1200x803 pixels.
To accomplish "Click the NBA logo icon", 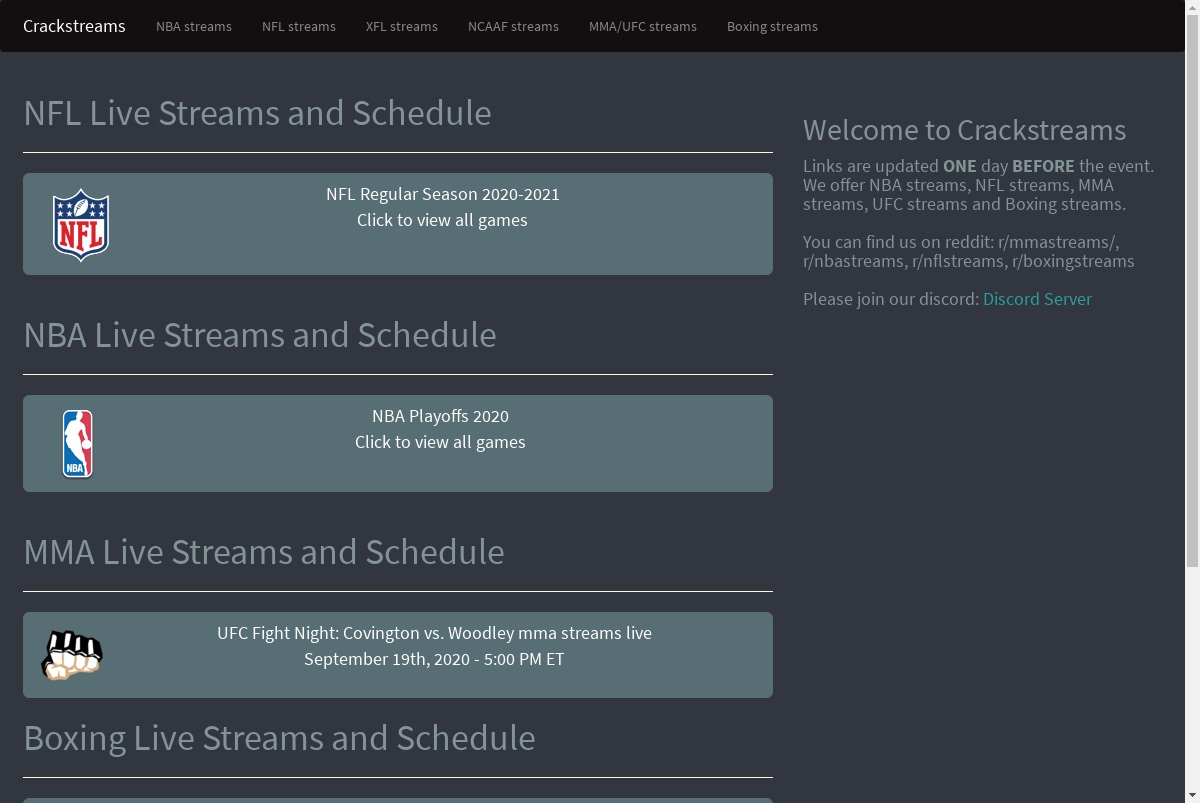I will pyautogui.click(x=78, y=443).
